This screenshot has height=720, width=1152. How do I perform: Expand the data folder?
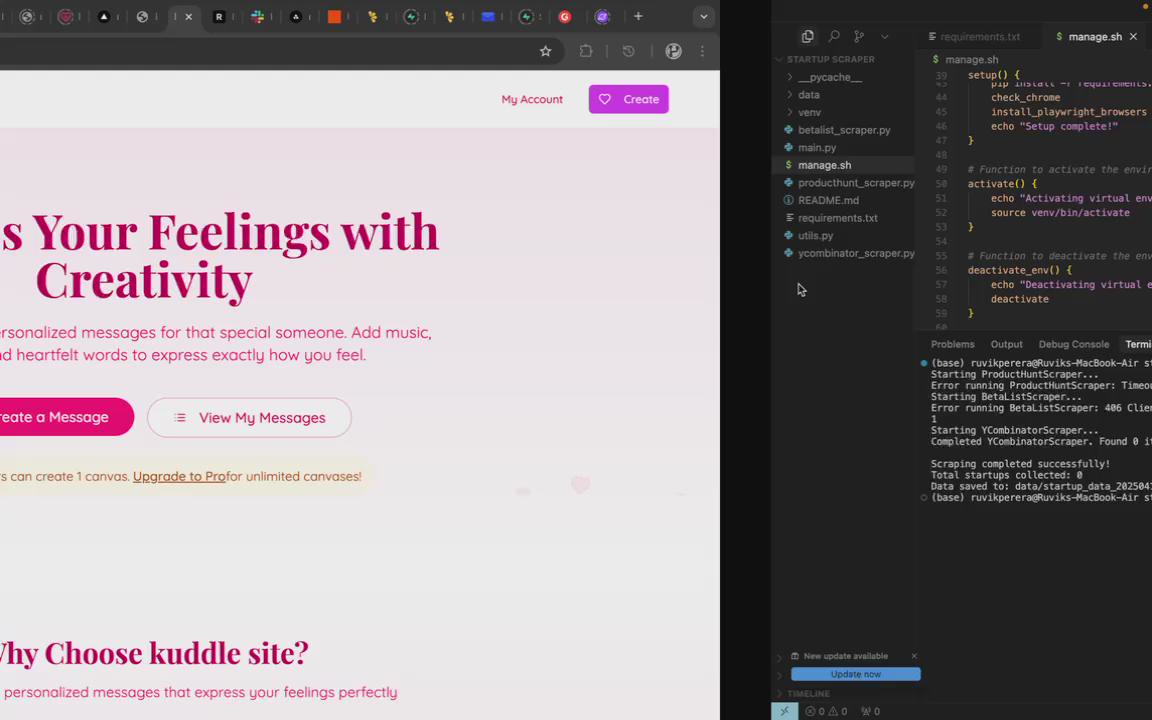click(808, 95)
